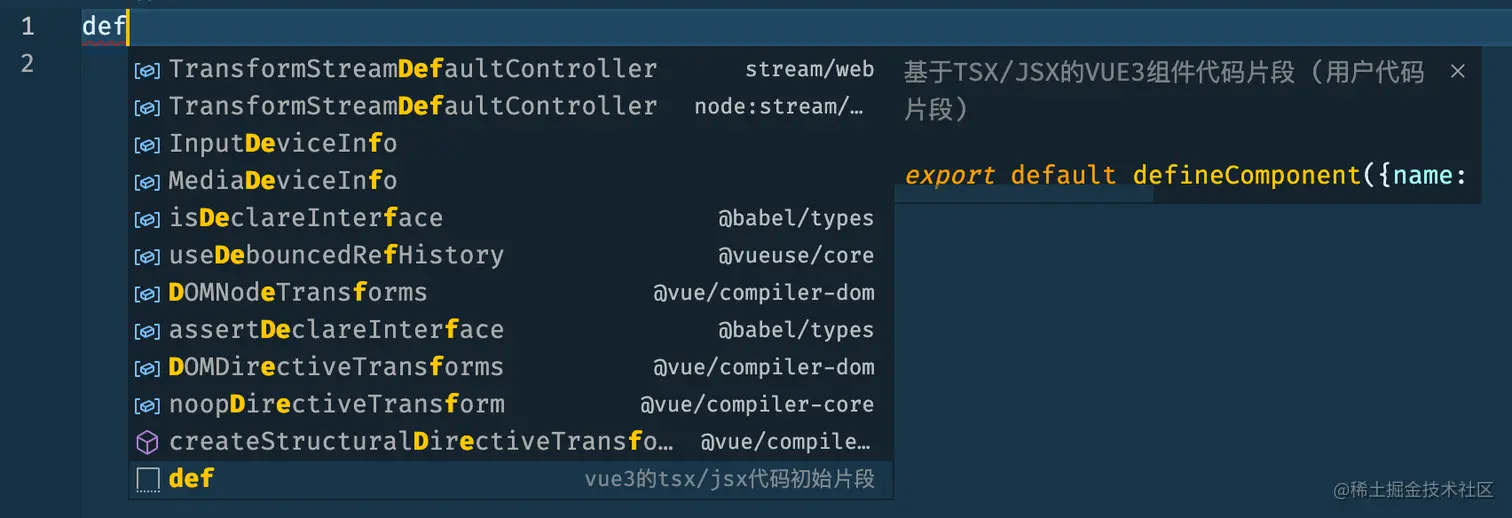Click the icon next to isDeclareInterface
The width and height of the screenshot is (1512, 518).
pyautogui.click(x=147, y=218)
